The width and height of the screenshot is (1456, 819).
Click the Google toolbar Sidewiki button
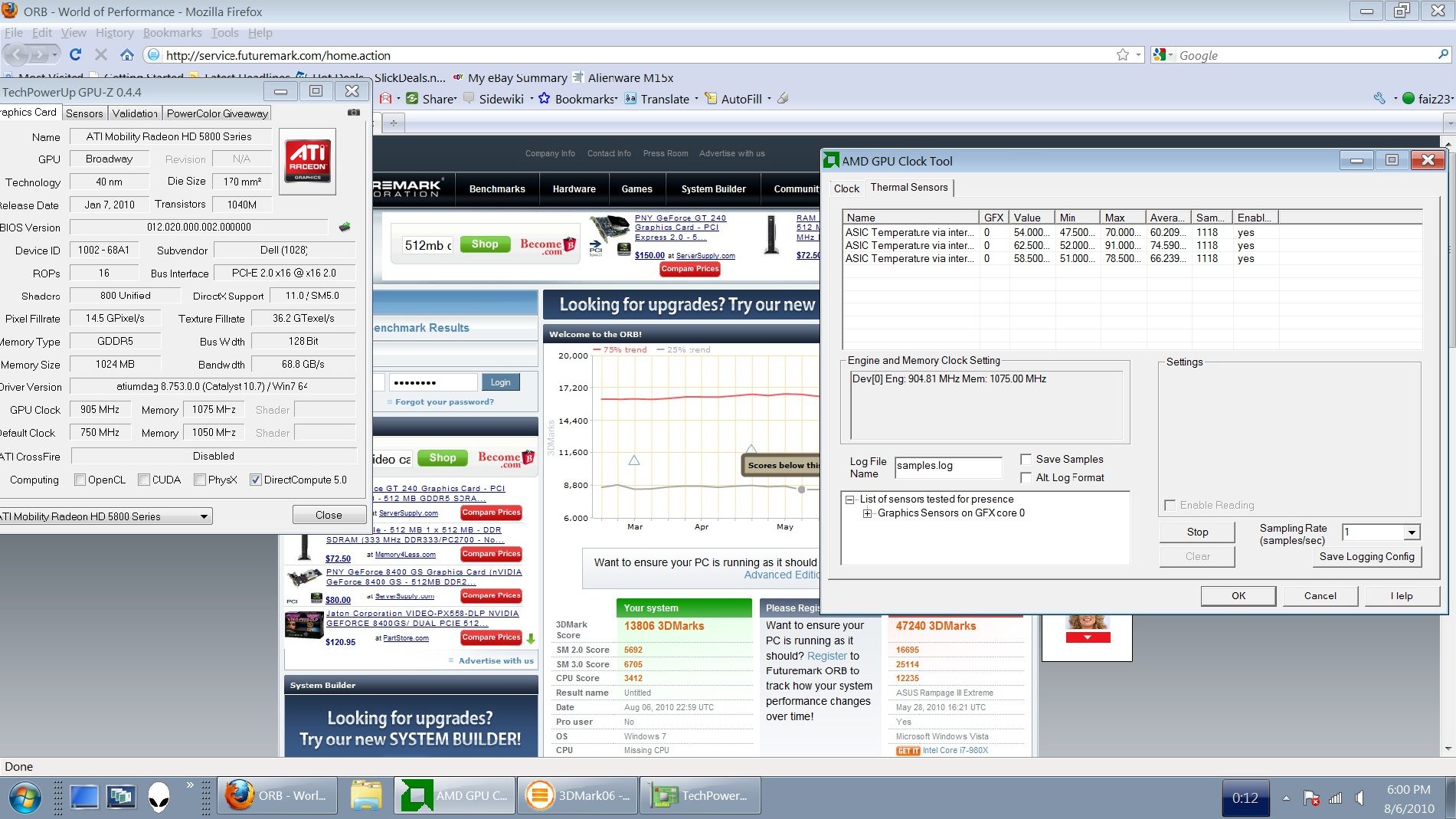click(493, 99)
